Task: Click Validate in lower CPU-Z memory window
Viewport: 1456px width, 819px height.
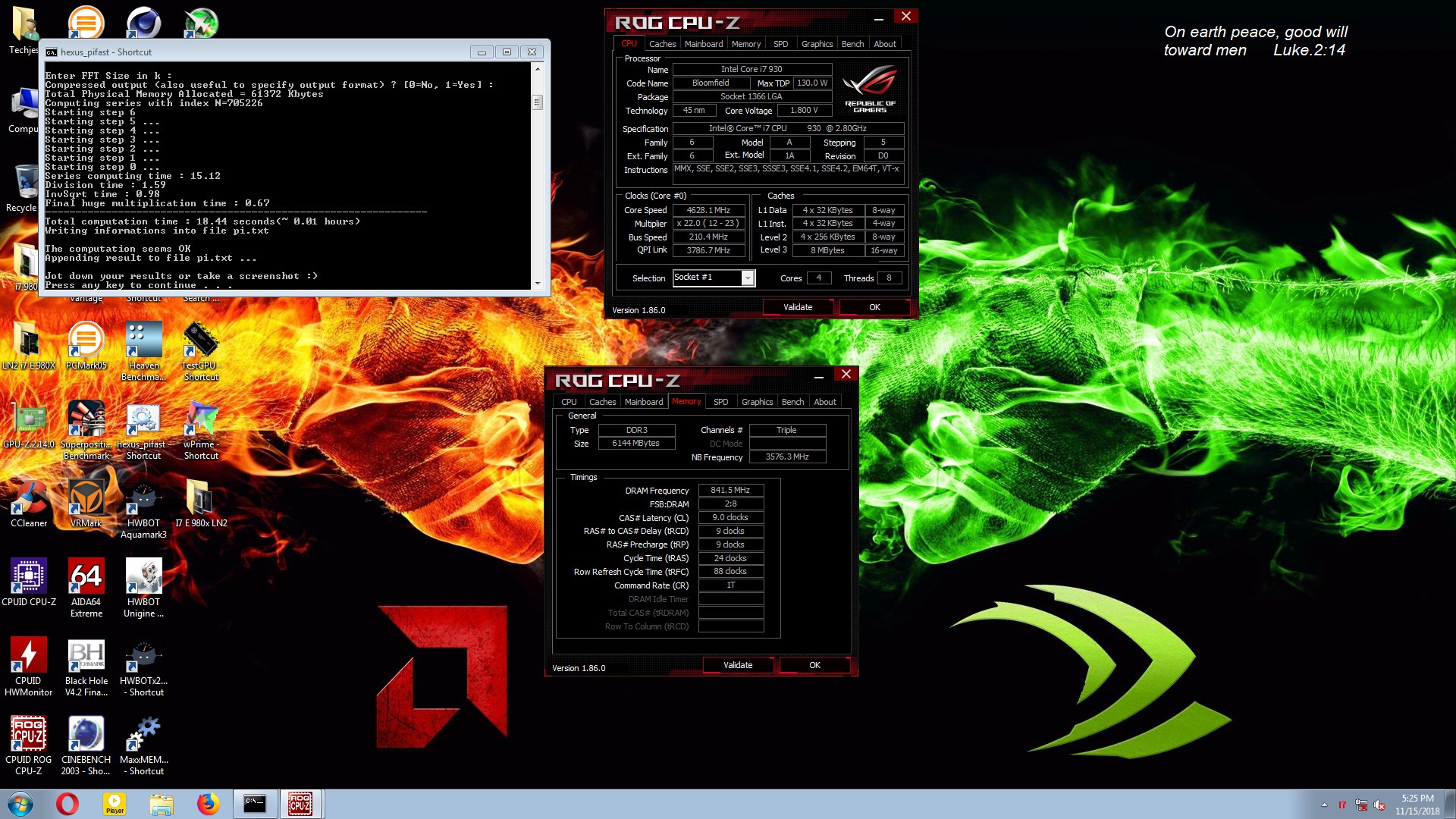Action: pos(738,665)
